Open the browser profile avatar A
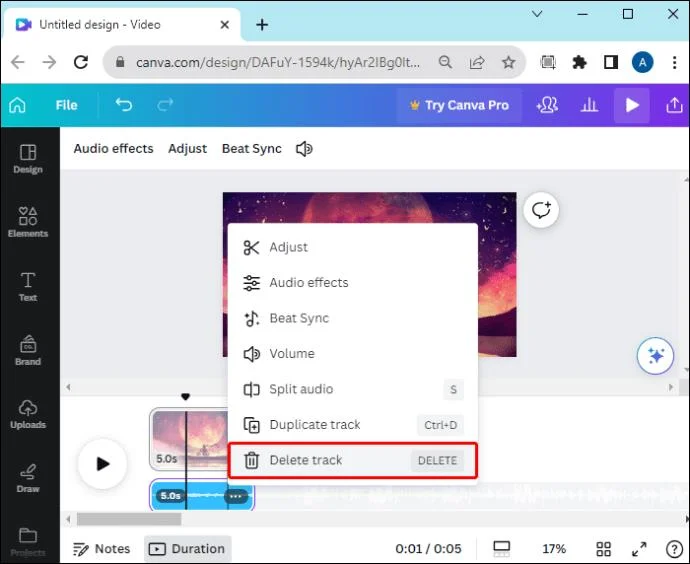Viewport: 690px width, 564px height. pos(642,62)
